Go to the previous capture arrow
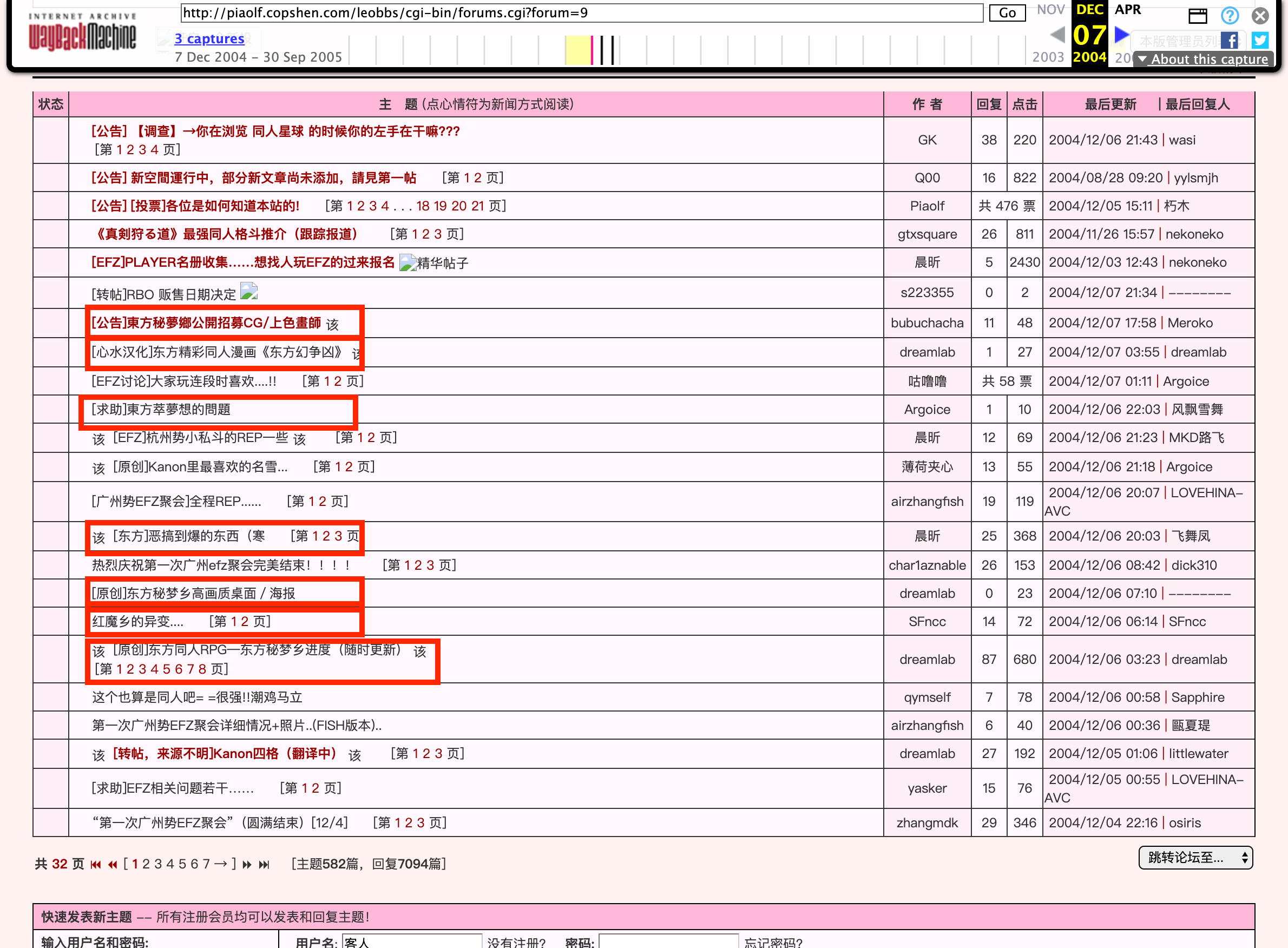This screenshot has height=948, width=1288. point(1057,35)
